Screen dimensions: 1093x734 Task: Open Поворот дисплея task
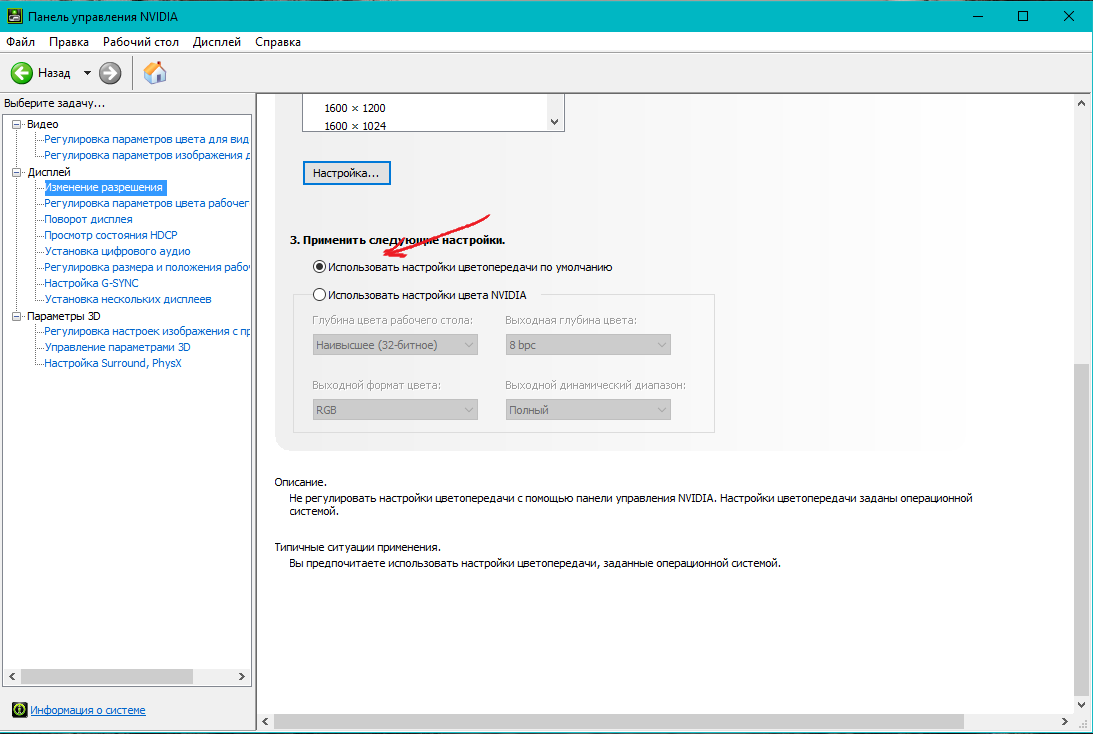tap(89, 220)
